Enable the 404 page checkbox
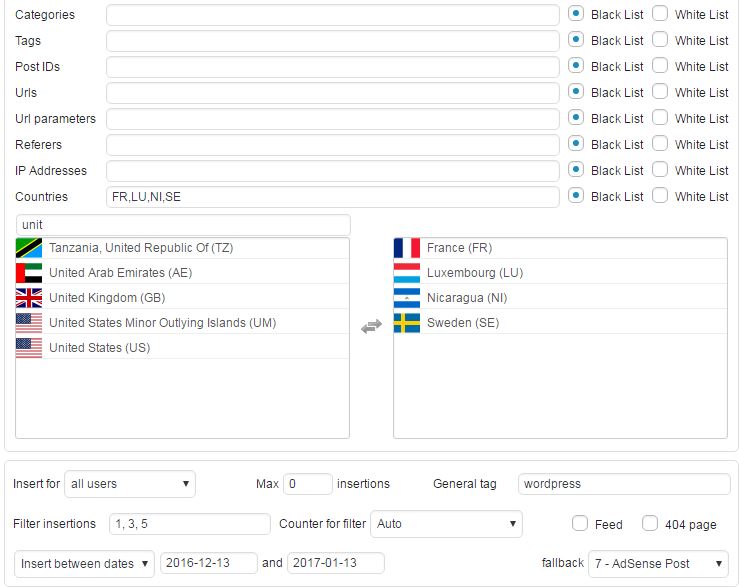Image resolution: width=739 pixels, height=587 pixels. tap(650, 523)
